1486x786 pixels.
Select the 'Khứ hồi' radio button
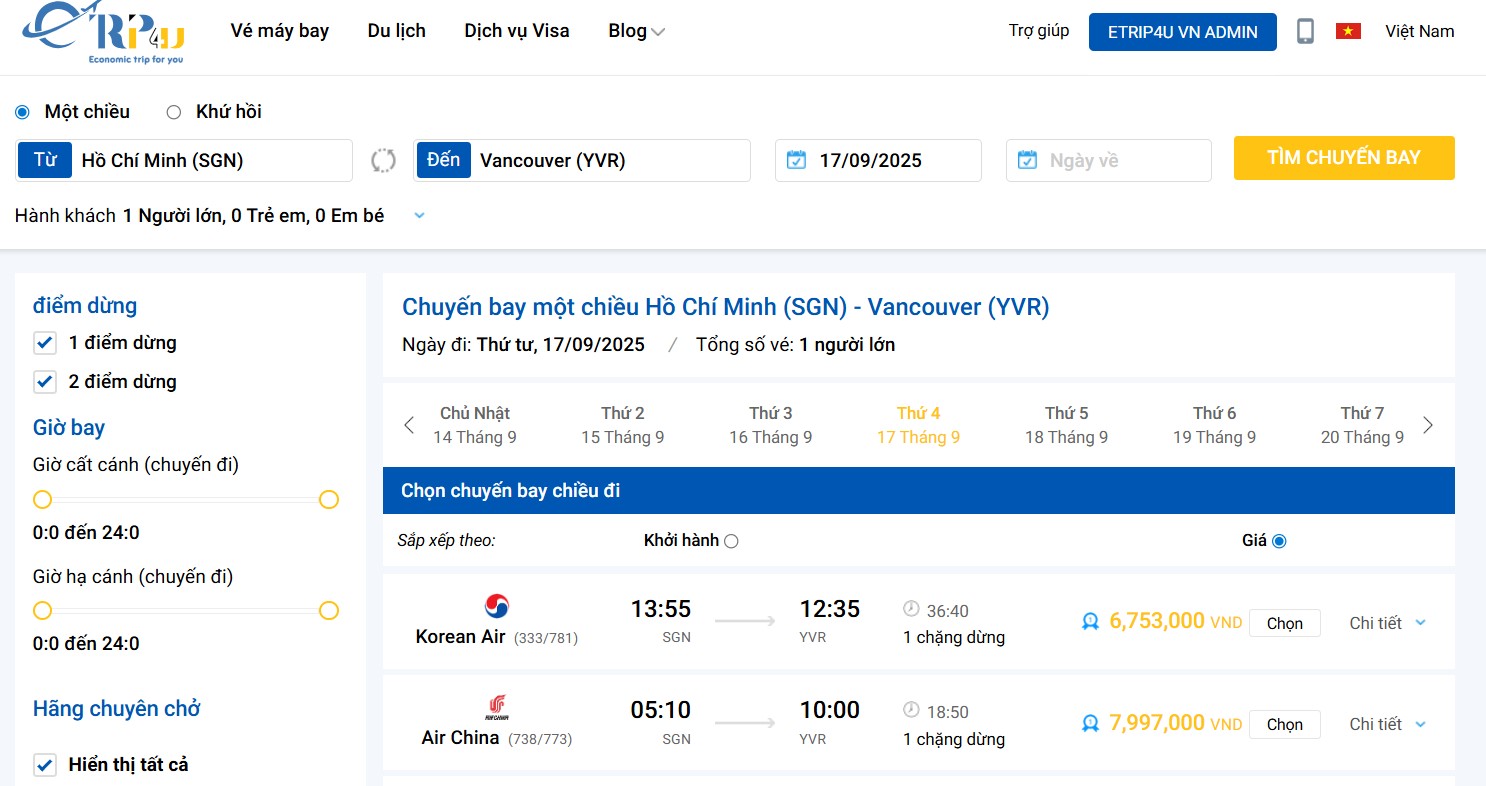(172, 112)
